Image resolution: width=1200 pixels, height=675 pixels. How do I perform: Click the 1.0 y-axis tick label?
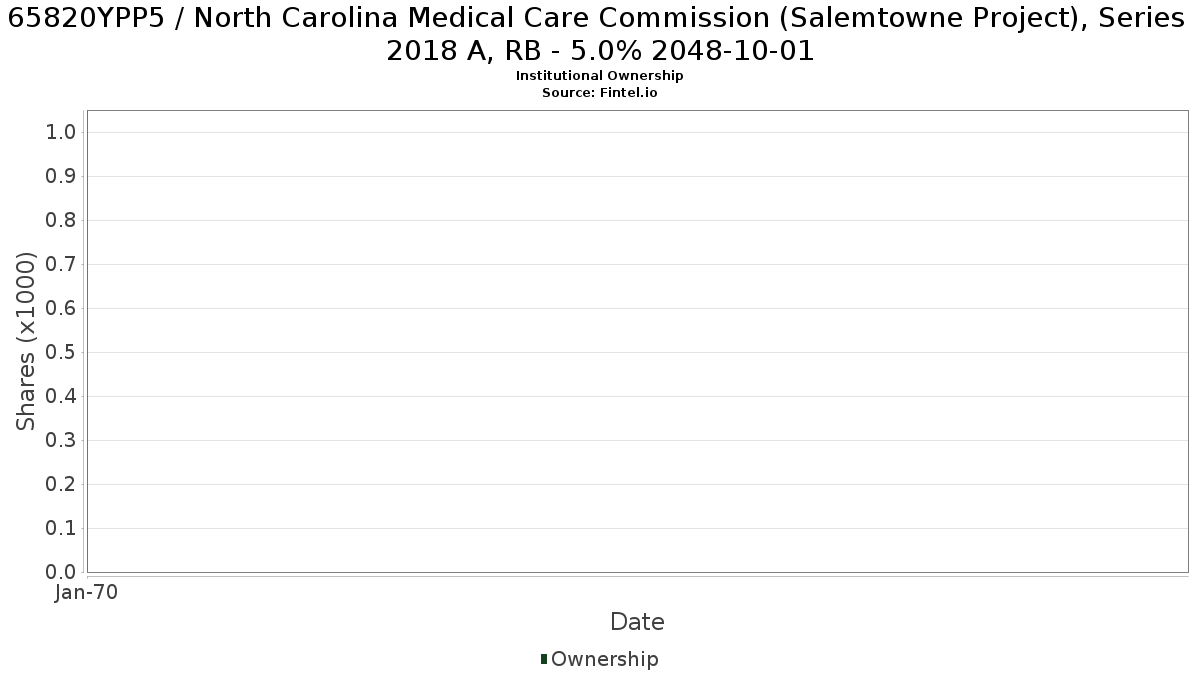62,133
